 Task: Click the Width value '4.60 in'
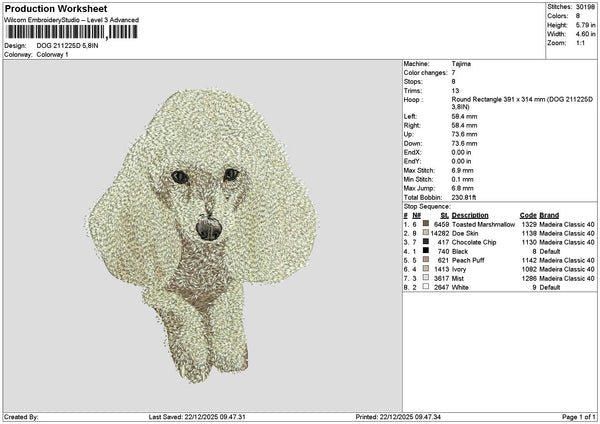[585, 34]
